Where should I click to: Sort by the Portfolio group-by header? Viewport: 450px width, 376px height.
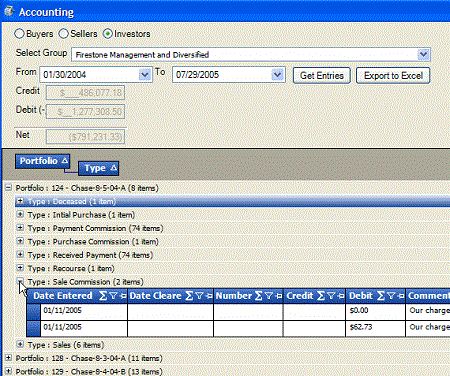coord(42,161)
